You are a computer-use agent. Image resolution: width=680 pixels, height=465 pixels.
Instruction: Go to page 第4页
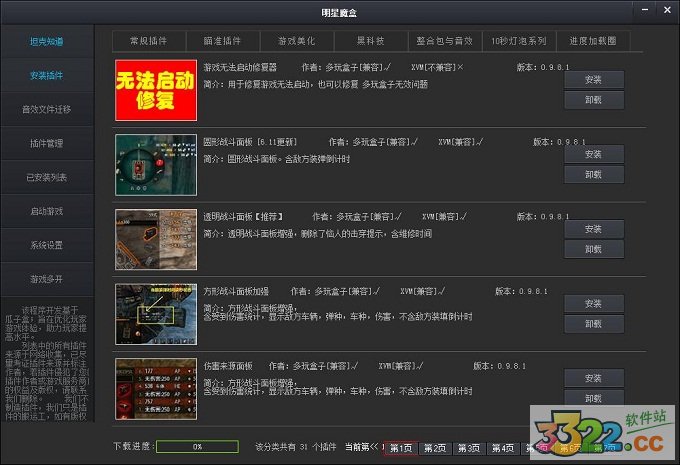[503, 448]
